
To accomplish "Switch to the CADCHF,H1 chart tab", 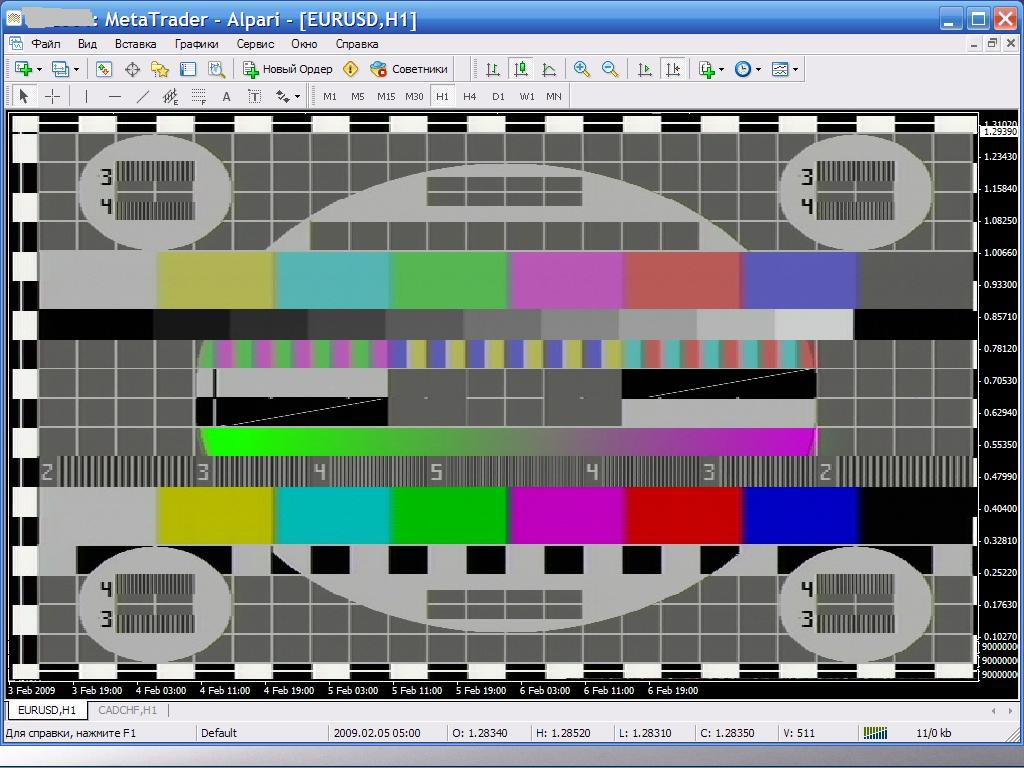I will pyautogui.click(x=127, y=710).
